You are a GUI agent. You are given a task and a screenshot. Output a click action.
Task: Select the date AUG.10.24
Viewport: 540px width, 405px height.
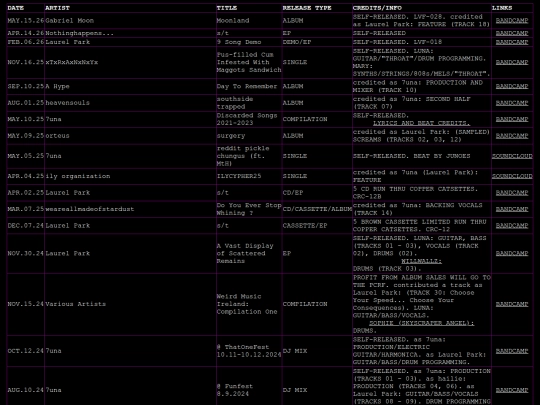click(x=25, y=390)
